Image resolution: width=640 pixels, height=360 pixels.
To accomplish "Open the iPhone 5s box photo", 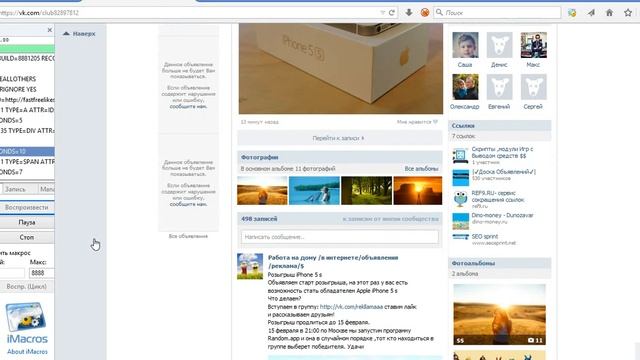I will (x=340, y=69).
